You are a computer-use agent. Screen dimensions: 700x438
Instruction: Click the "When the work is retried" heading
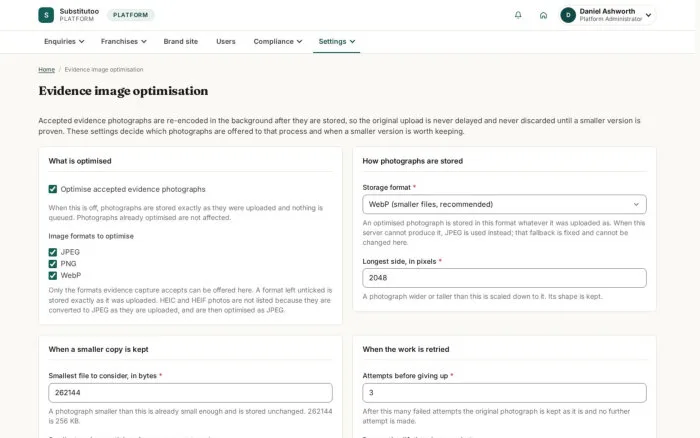[x=406, y=349]
